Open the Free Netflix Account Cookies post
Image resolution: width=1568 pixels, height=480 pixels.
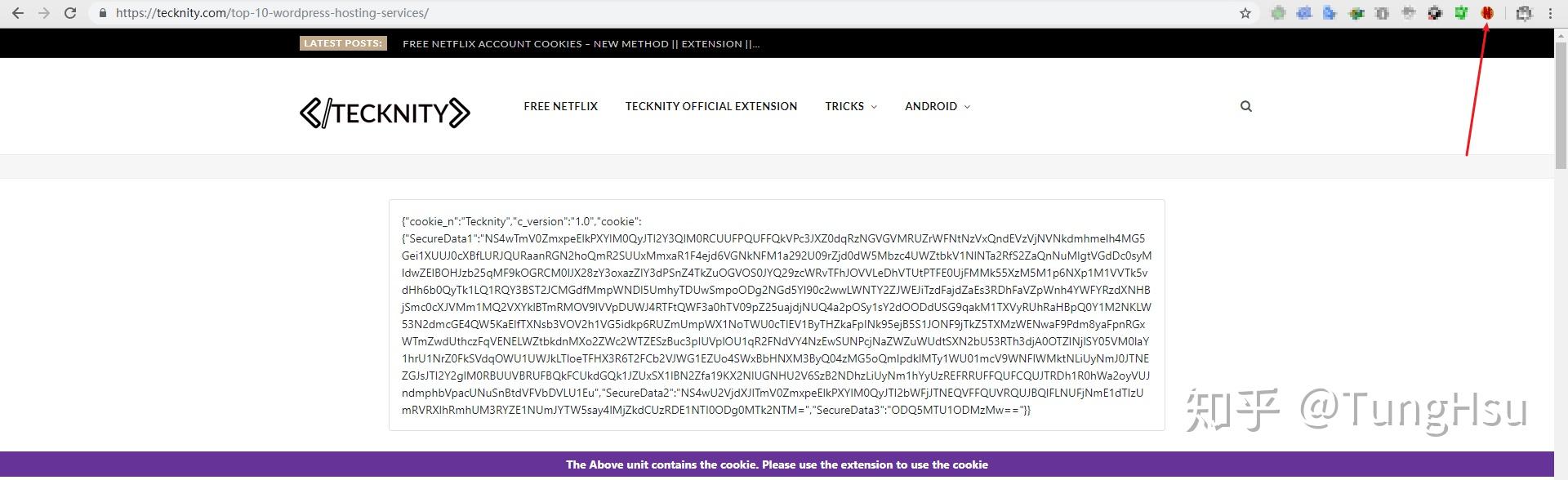(x=581, y=44)
